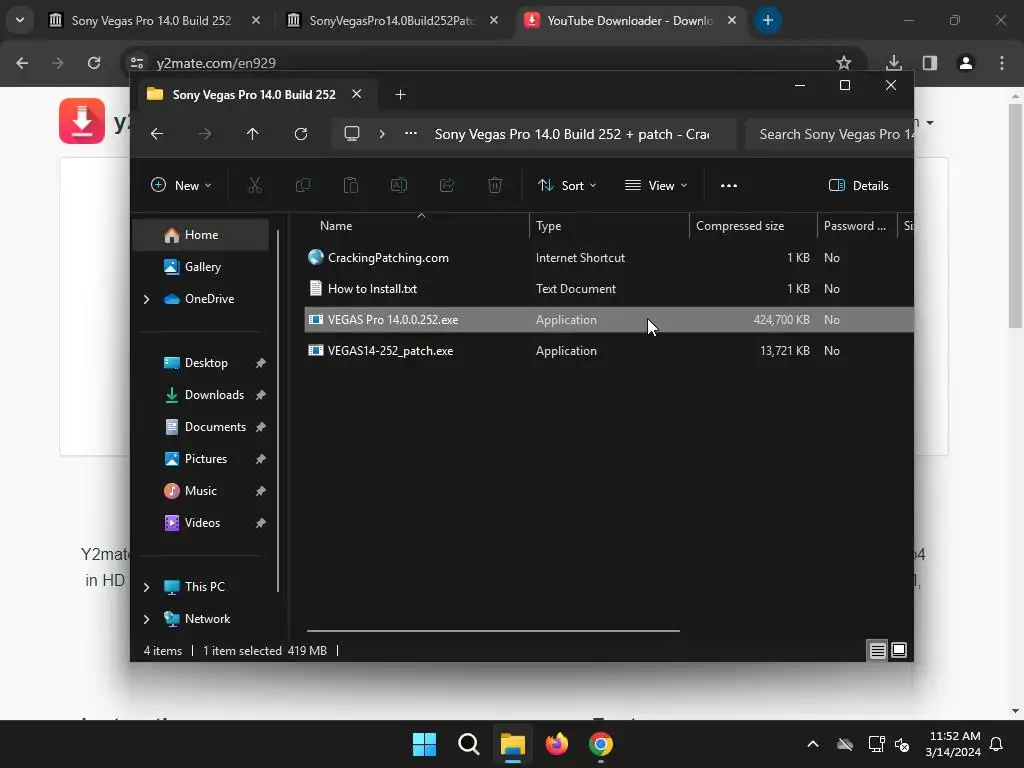This screenshot has width=1024, height=768.
Task: Click the Paste icon in Explorer toolbar
Action: [351, 185]
